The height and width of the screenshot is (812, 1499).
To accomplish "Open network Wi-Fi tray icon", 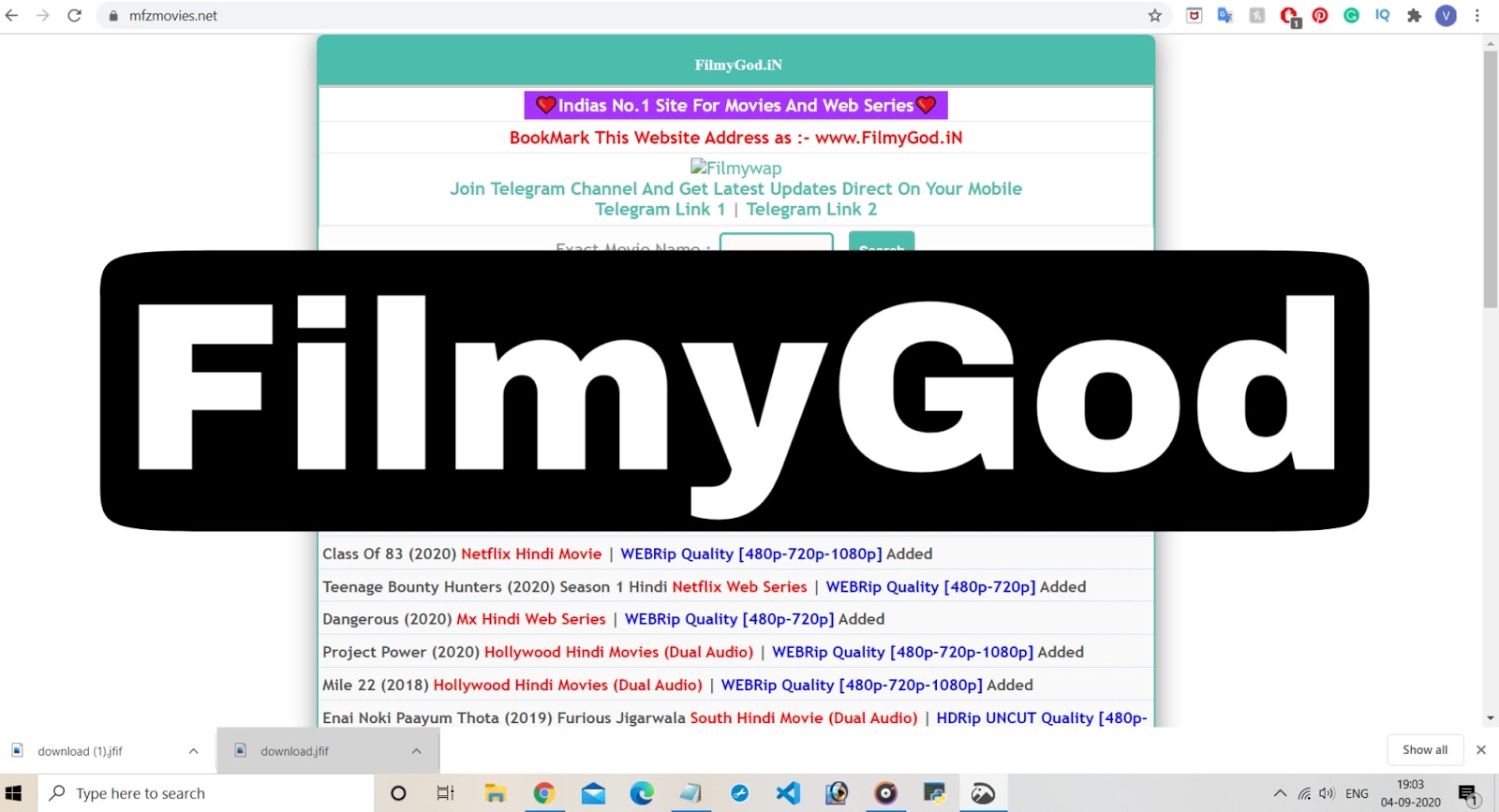I will (x=1304, y=793).
